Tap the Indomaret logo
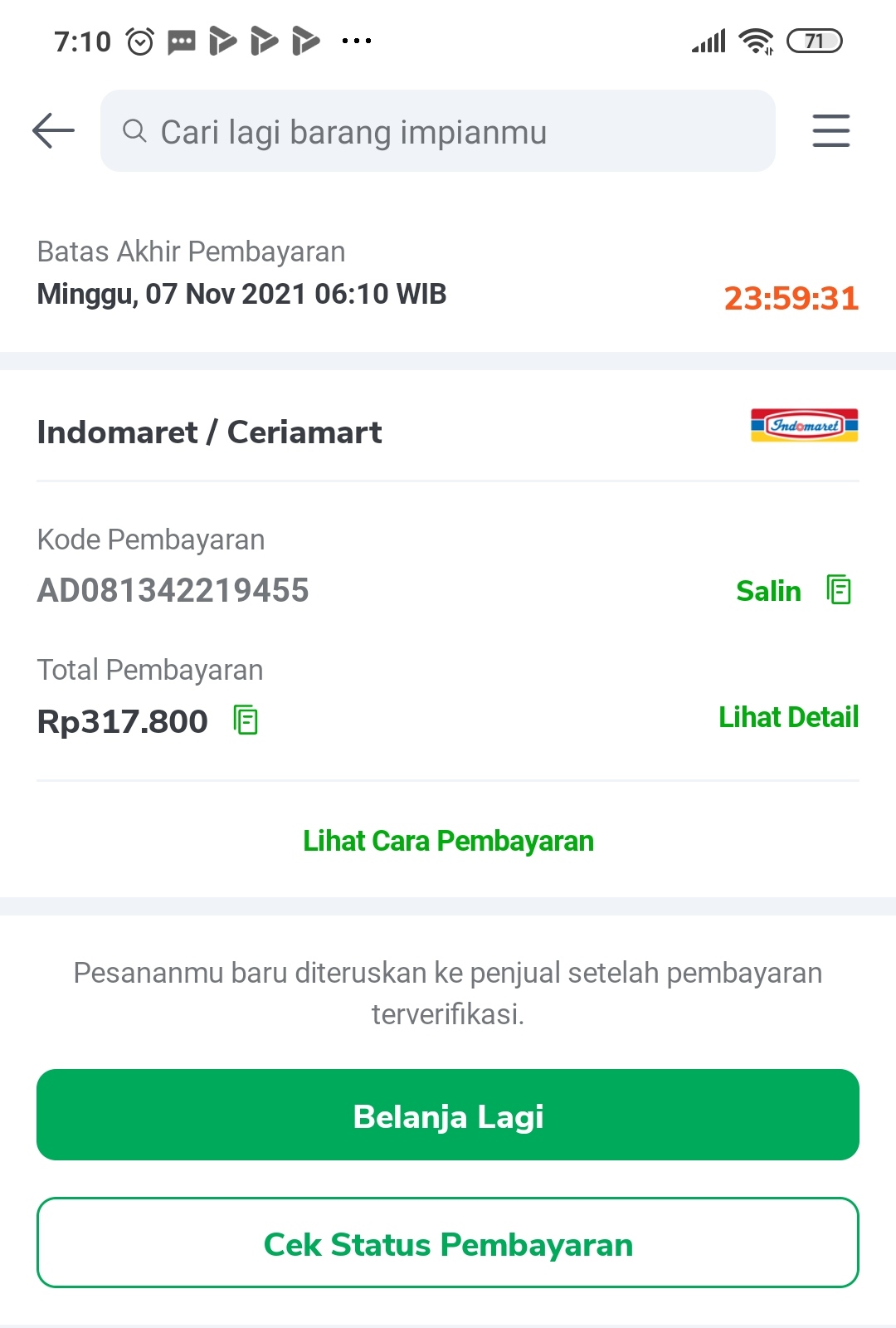 (x=804, y=426)
